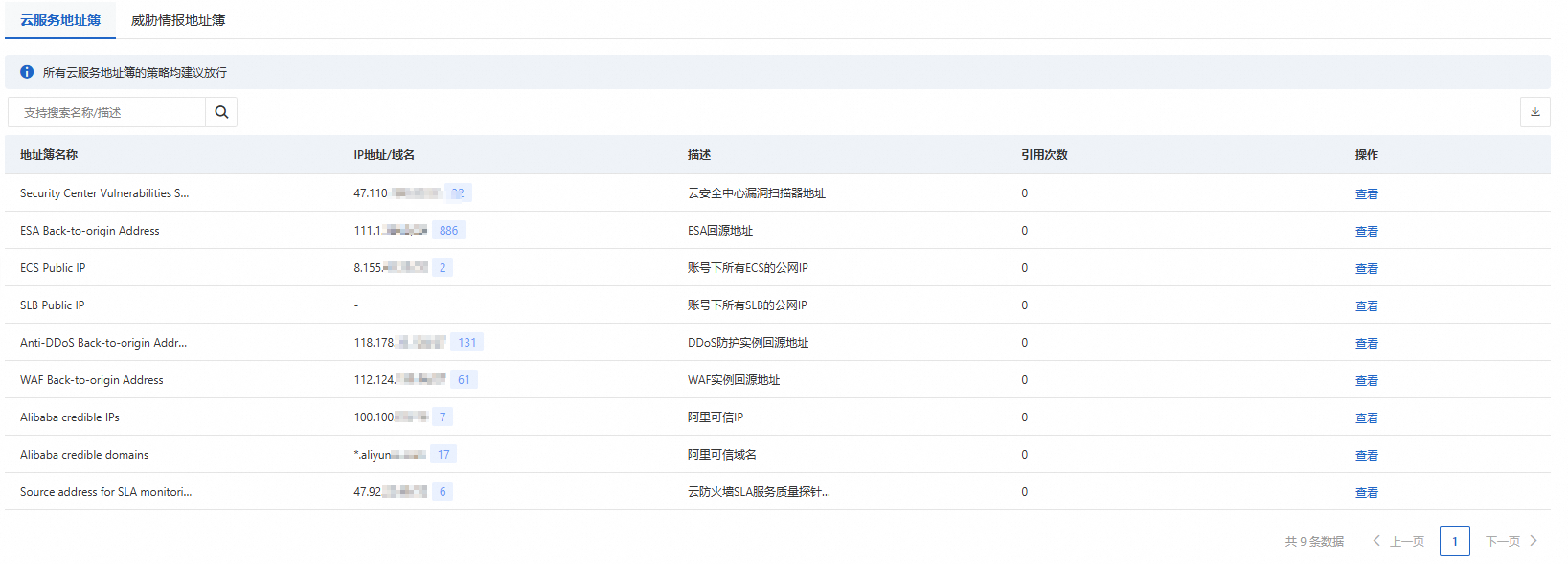The image size is (1568, 564).
Task: Click the search magnifier icon
Action: pyautogui.click(x=221, y=112)
